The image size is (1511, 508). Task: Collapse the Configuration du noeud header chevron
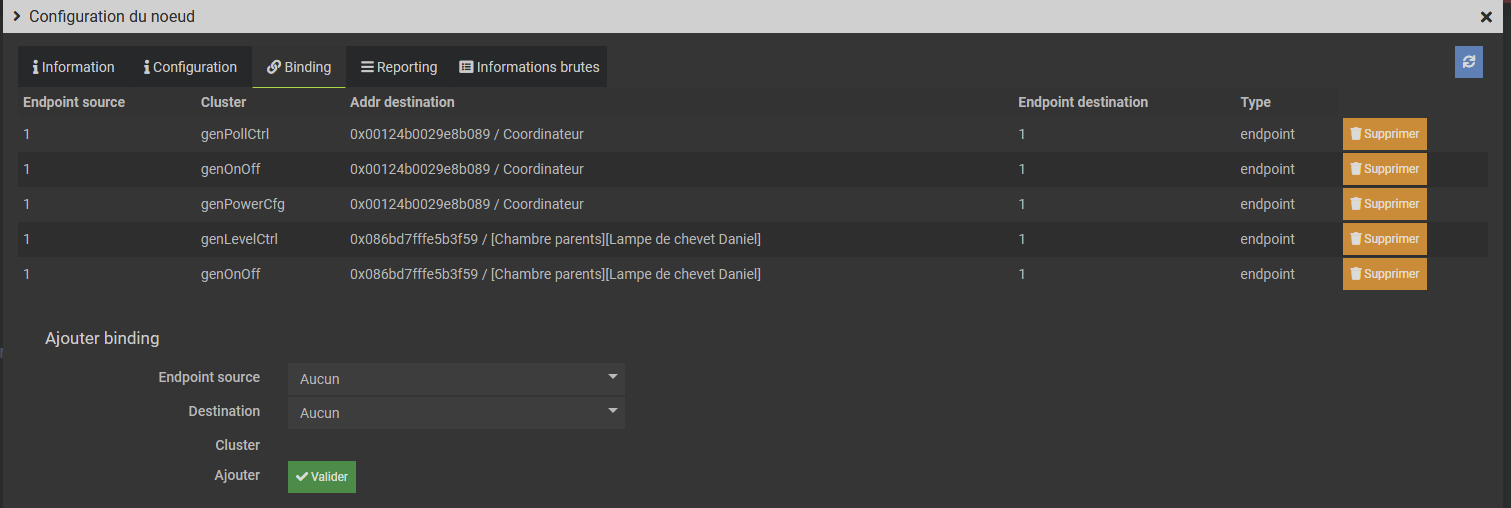click(x=16, y=16)
